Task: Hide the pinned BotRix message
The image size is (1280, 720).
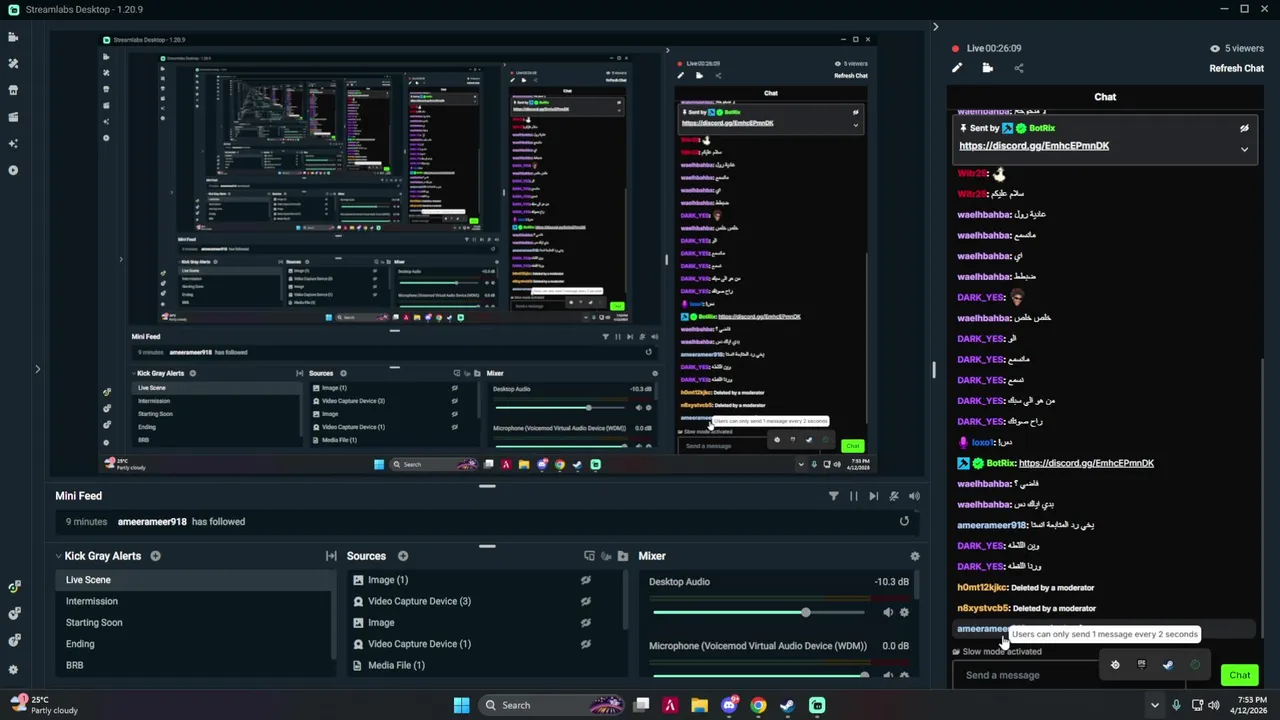Action: [1244, 128]
